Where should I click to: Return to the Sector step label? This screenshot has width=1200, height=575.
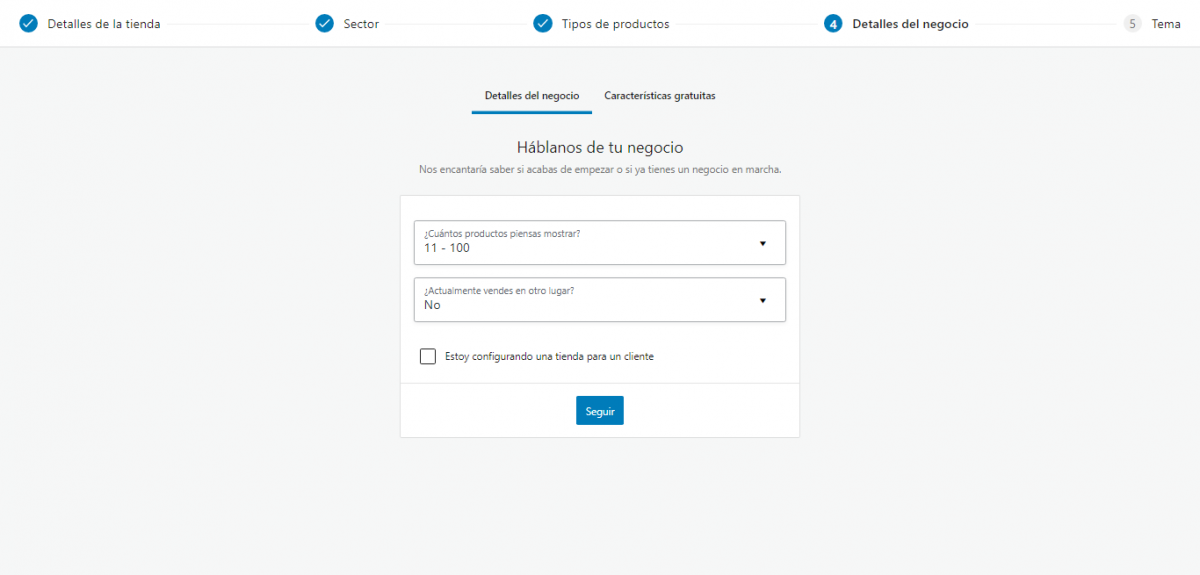[361, 24]
